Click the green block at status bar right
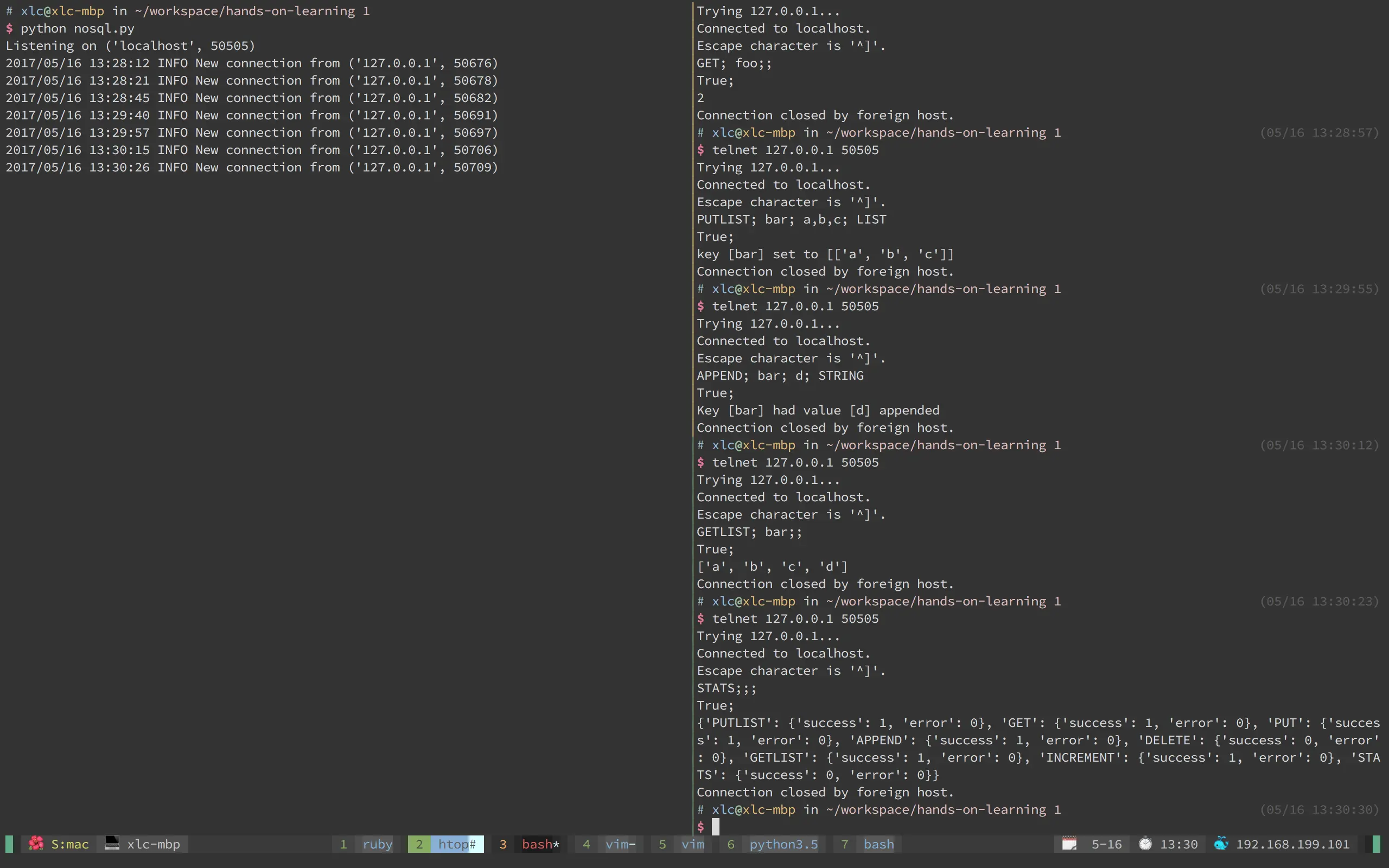1389x868 pixels. point(1376,843)
